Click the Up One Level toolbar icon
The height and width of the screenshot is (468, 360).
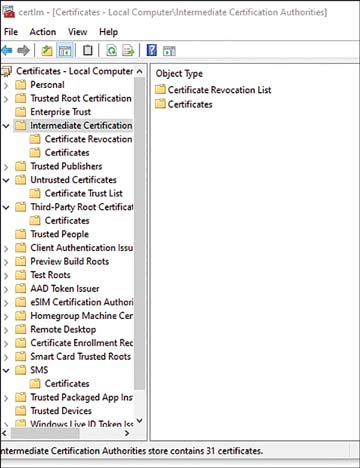coord(47,51)
